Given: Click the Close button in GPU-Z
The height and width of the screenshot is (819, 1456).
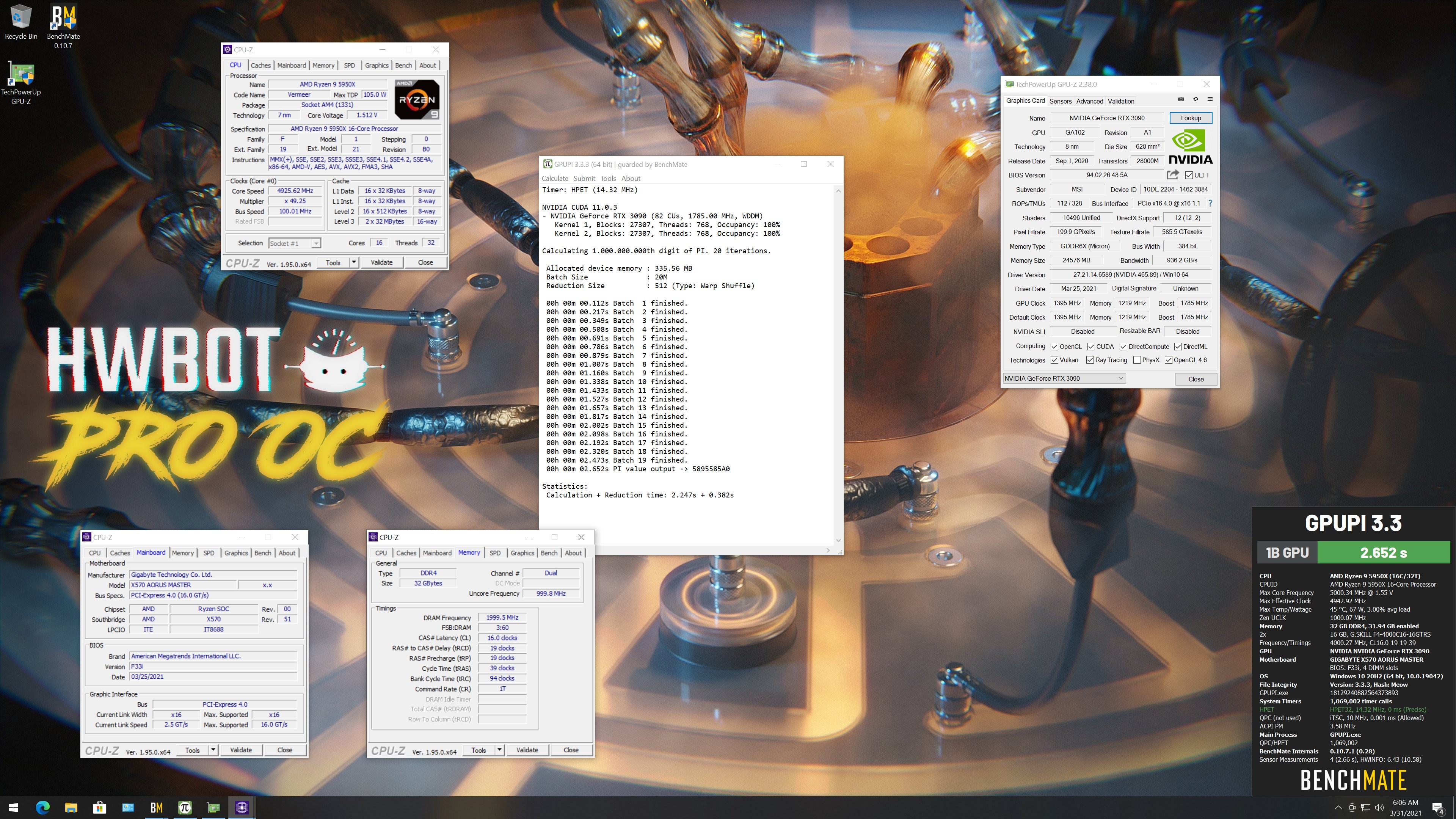Looking at the screenshot, I should click(x=1196, y=379).
